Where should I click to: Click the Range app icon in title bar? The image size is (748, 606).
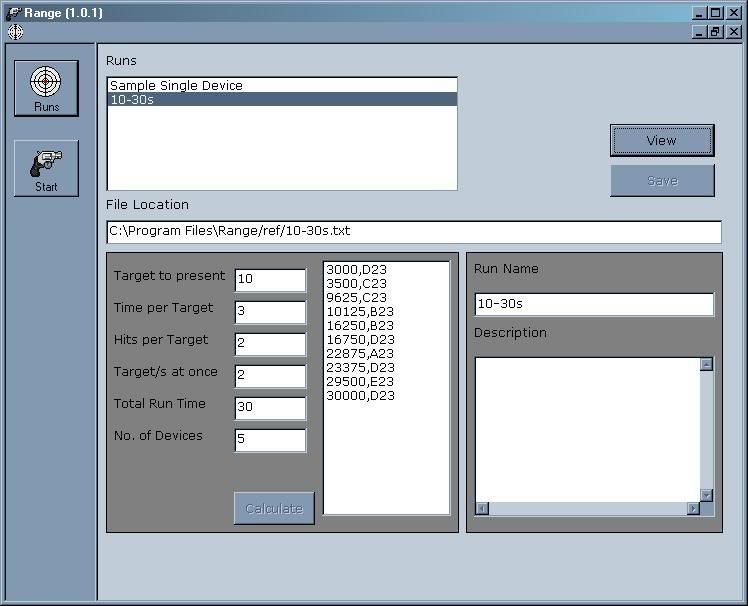point(13,13)
